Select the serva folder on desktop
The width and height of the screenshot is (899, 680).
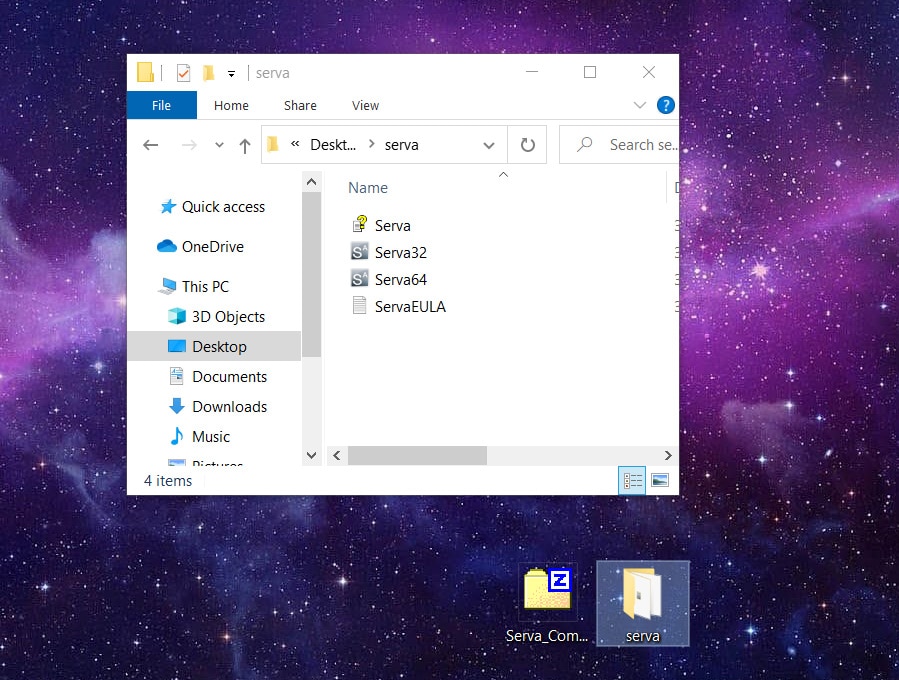[643, 604]
